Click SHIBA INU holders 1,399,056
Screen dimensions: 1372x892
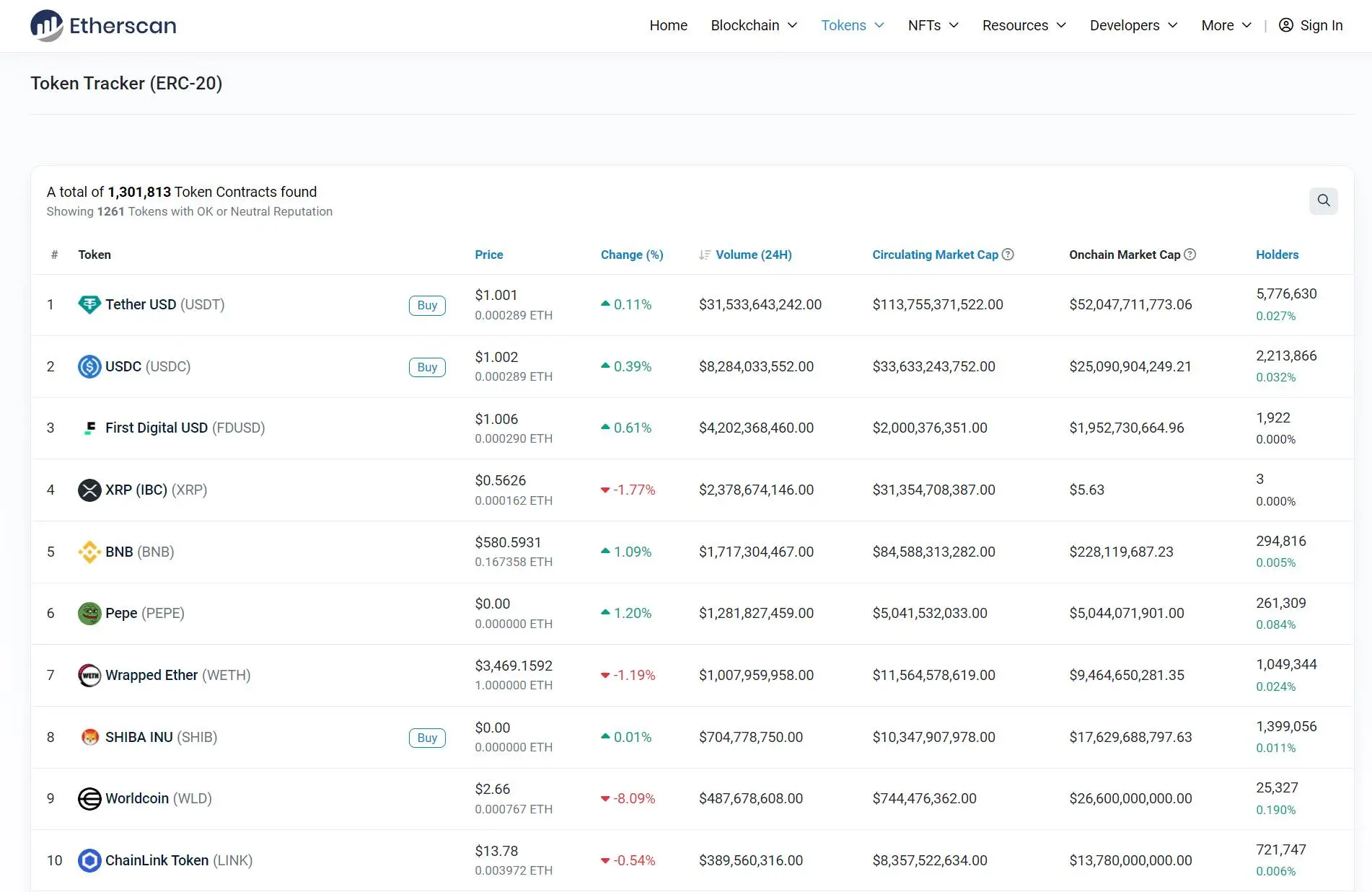click(1286, 726)
